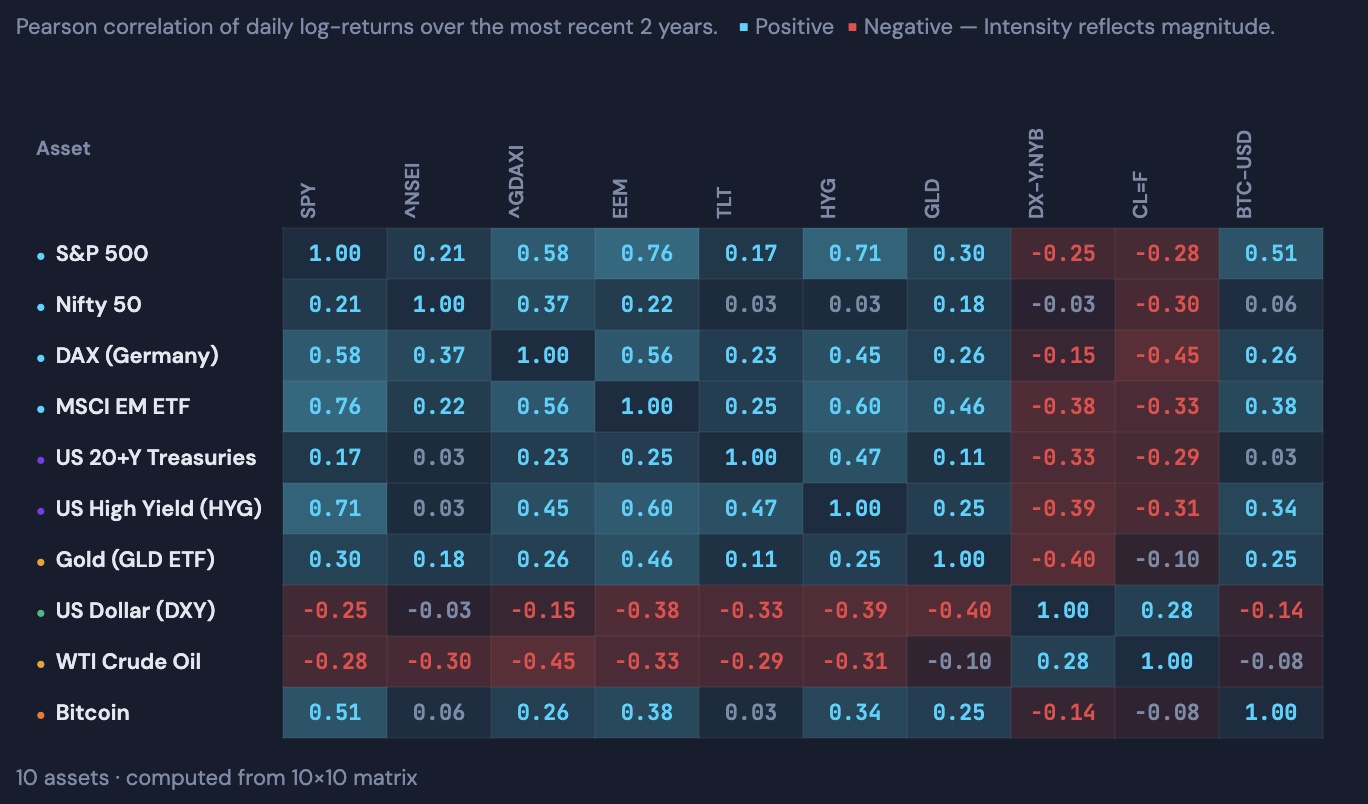Click the '10 assets · computed from 10×10 matrix' footer

(217, 778)
